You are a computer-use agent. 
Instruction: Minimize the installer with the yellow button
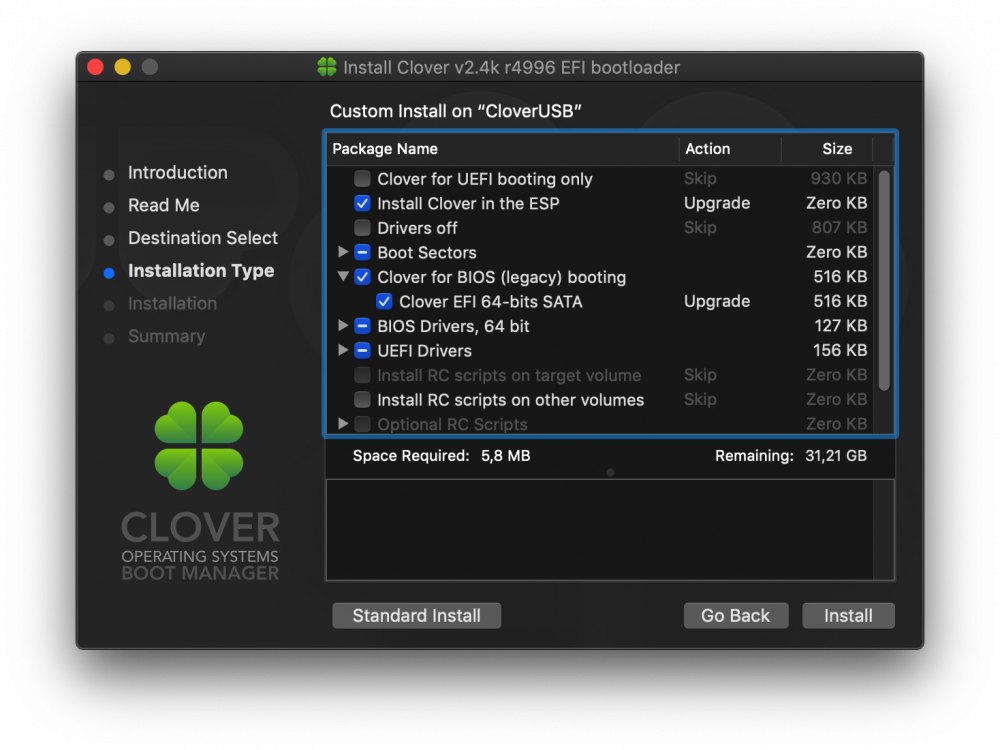[x=122, y=67]
